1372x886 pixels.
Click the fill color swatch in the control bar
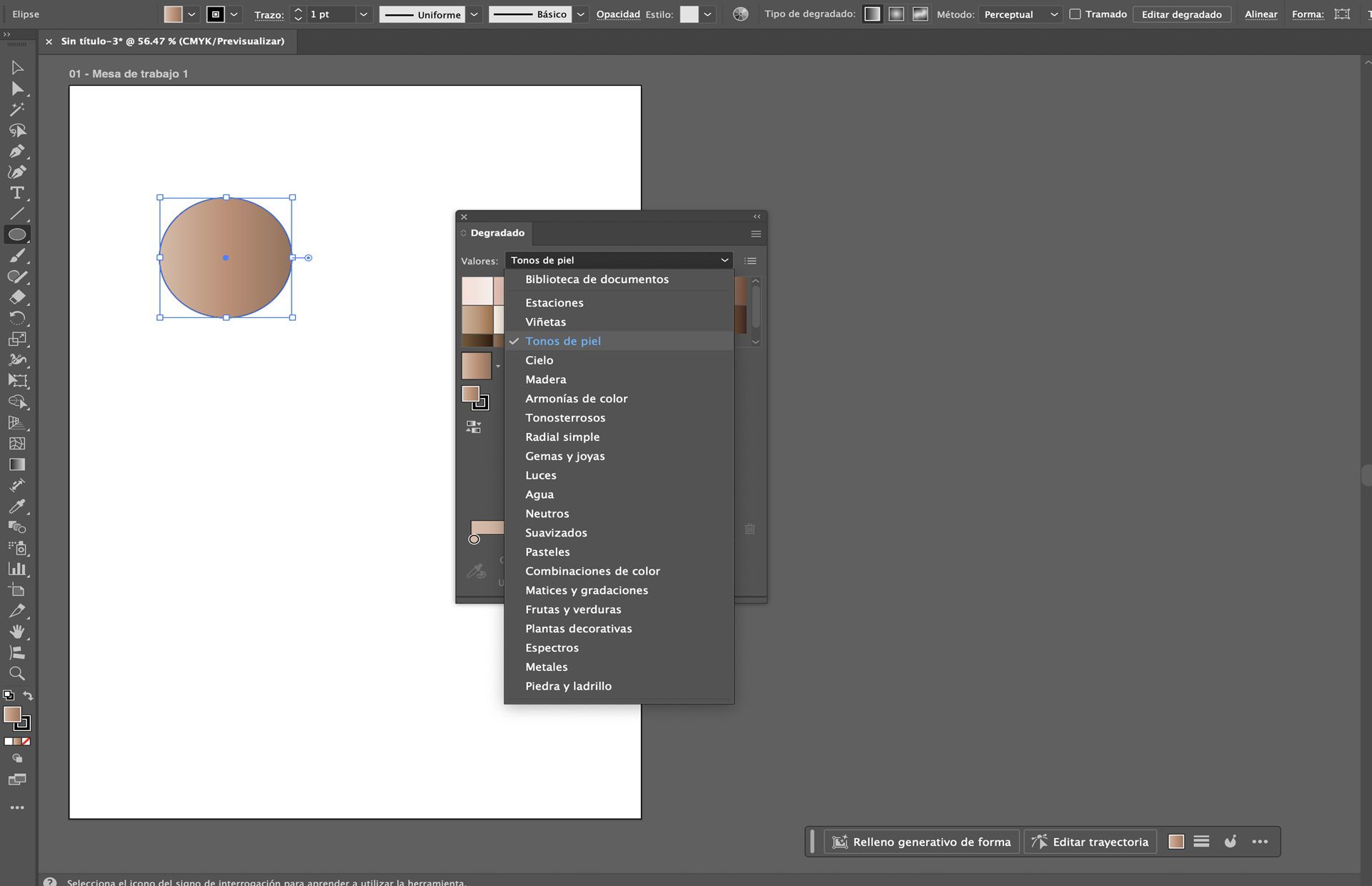(174, 14)
